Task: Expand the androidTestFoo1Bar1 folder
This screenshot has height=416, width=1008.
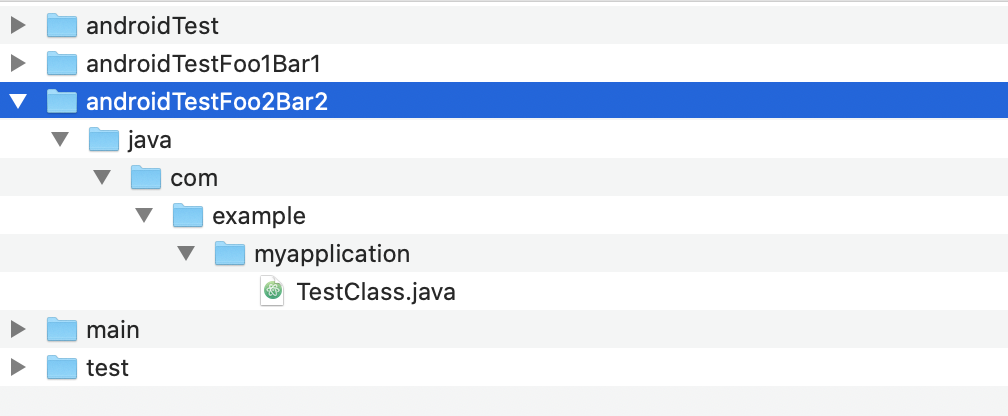Action: [x=17, y=63]
